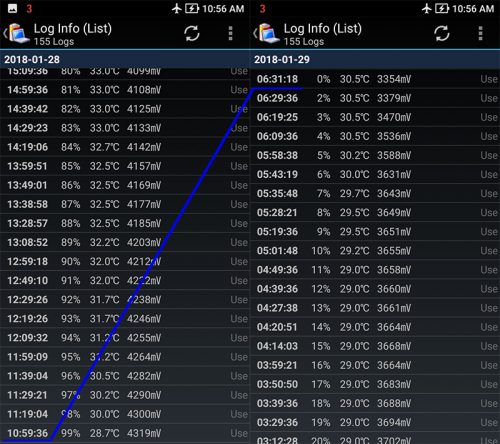Select log row 14:29:23 83%
Screen dimensions: 500x444
125,128
